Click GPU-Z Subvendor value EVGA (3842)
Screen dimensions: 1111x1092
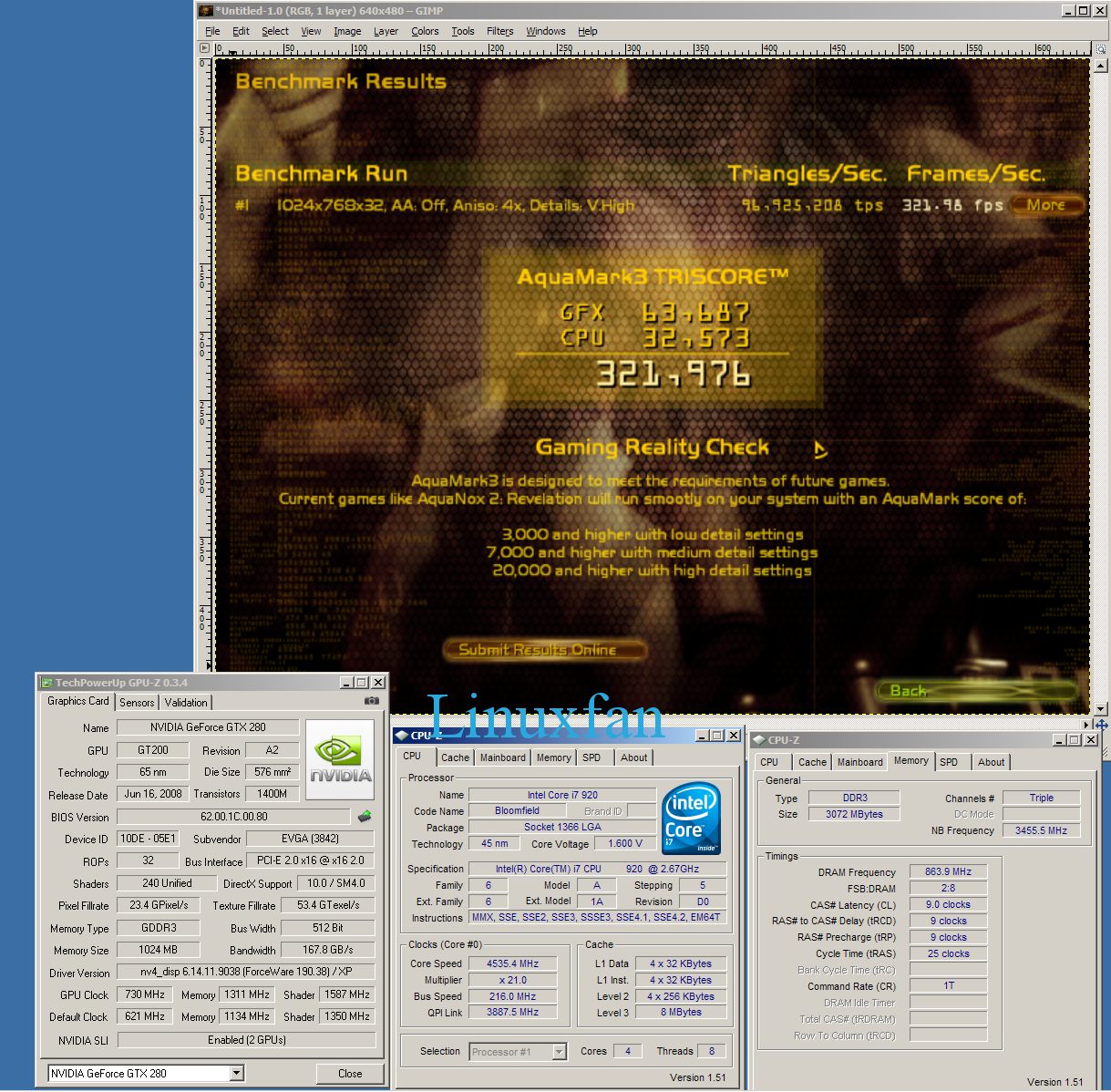311,839
